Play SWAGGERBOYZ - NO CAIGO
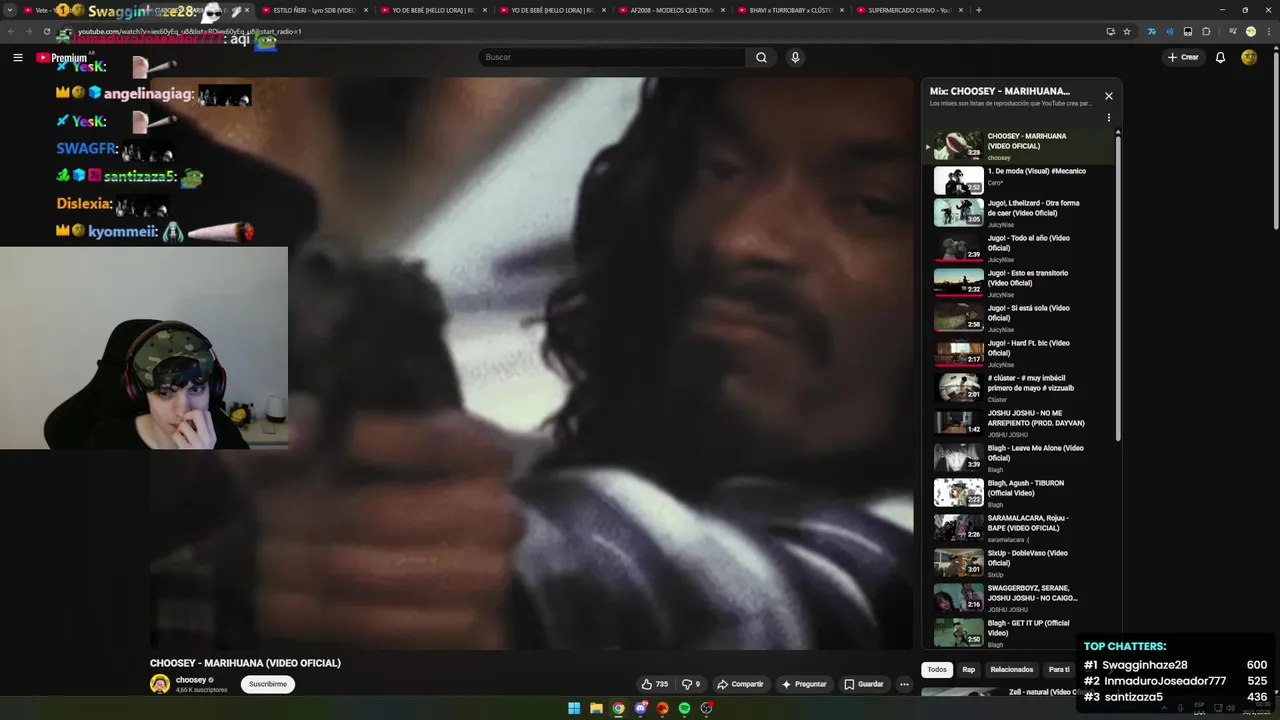 pos(1017,598)
